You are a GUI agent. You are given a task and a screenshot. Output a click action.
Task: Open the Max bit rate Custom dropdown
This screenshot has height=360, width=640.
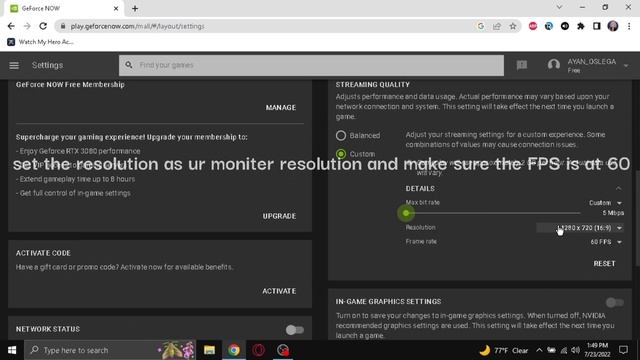[605, 203]
